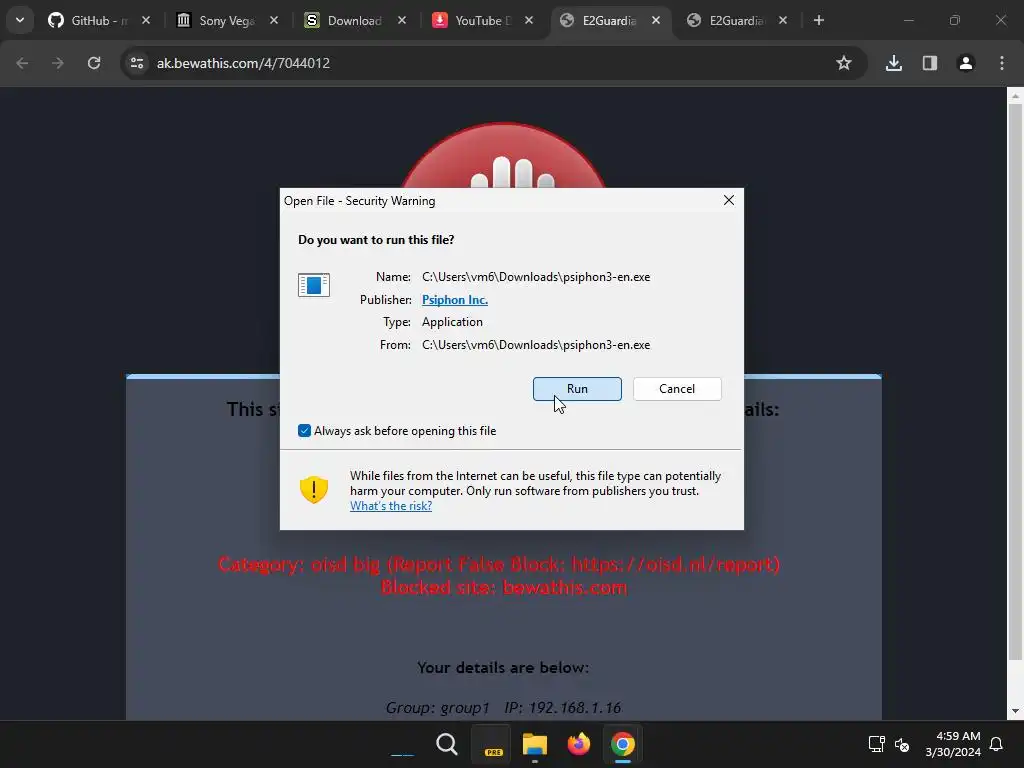Click the page vertical scrollbar
The width and height of the screenshot is (1024, 768).
click(x=1015, y=382)
